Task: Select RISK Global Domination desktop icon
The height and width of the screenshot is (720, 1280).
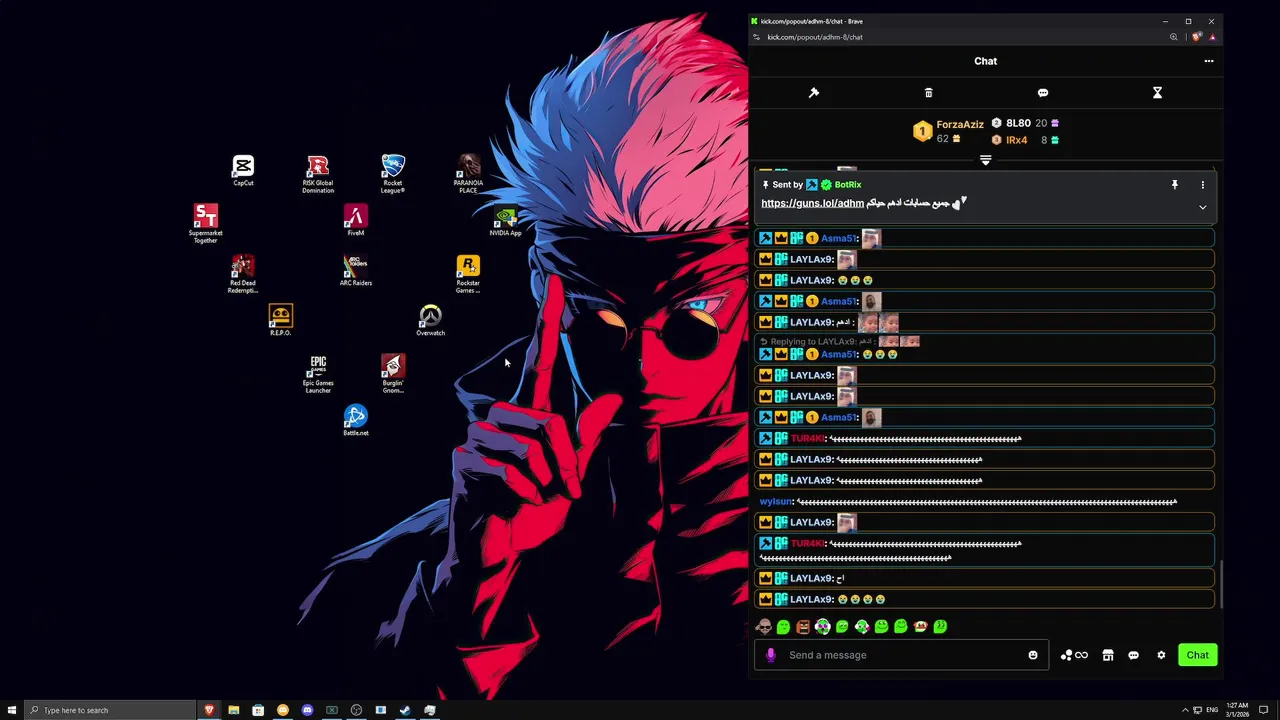Action: [x=318, y=174]
